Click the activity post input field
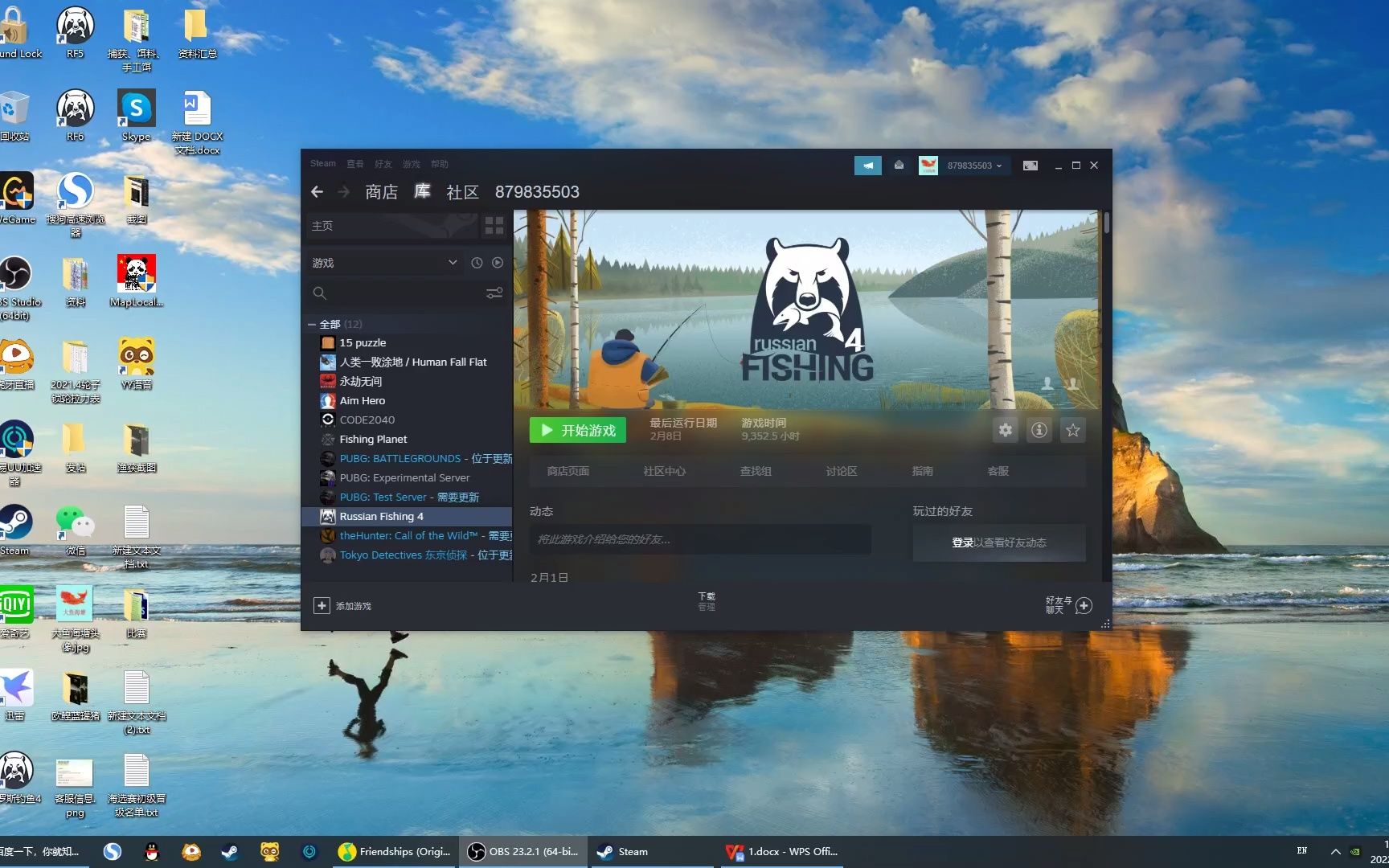1389x868 pixels. 699,539
